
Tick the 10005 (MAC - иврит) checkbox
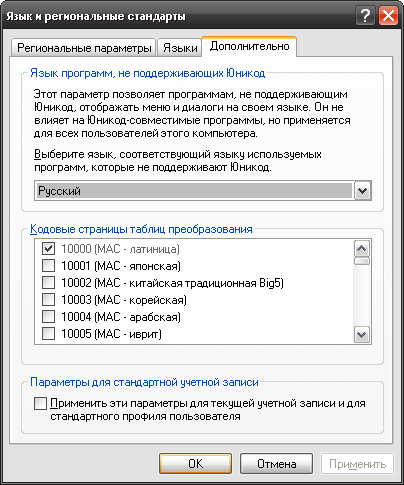pyautogui.click(x=48, y=333)
